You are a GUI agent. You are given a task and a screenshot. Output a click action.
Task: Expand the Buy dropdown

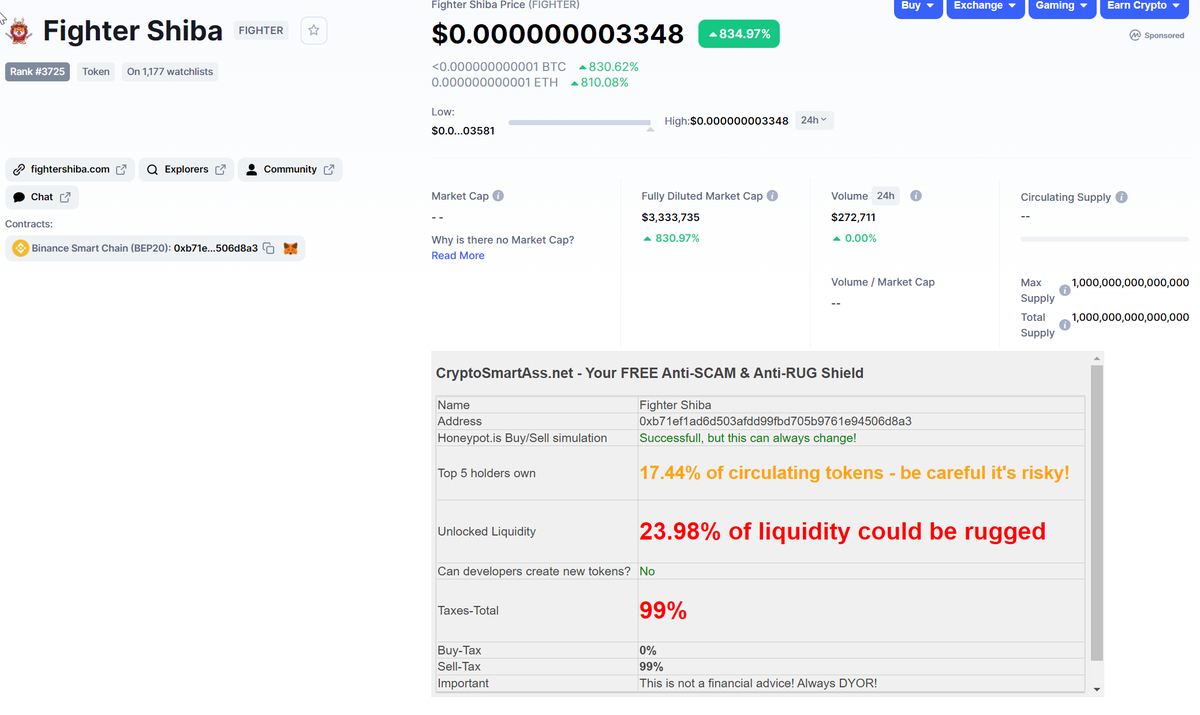918,6
